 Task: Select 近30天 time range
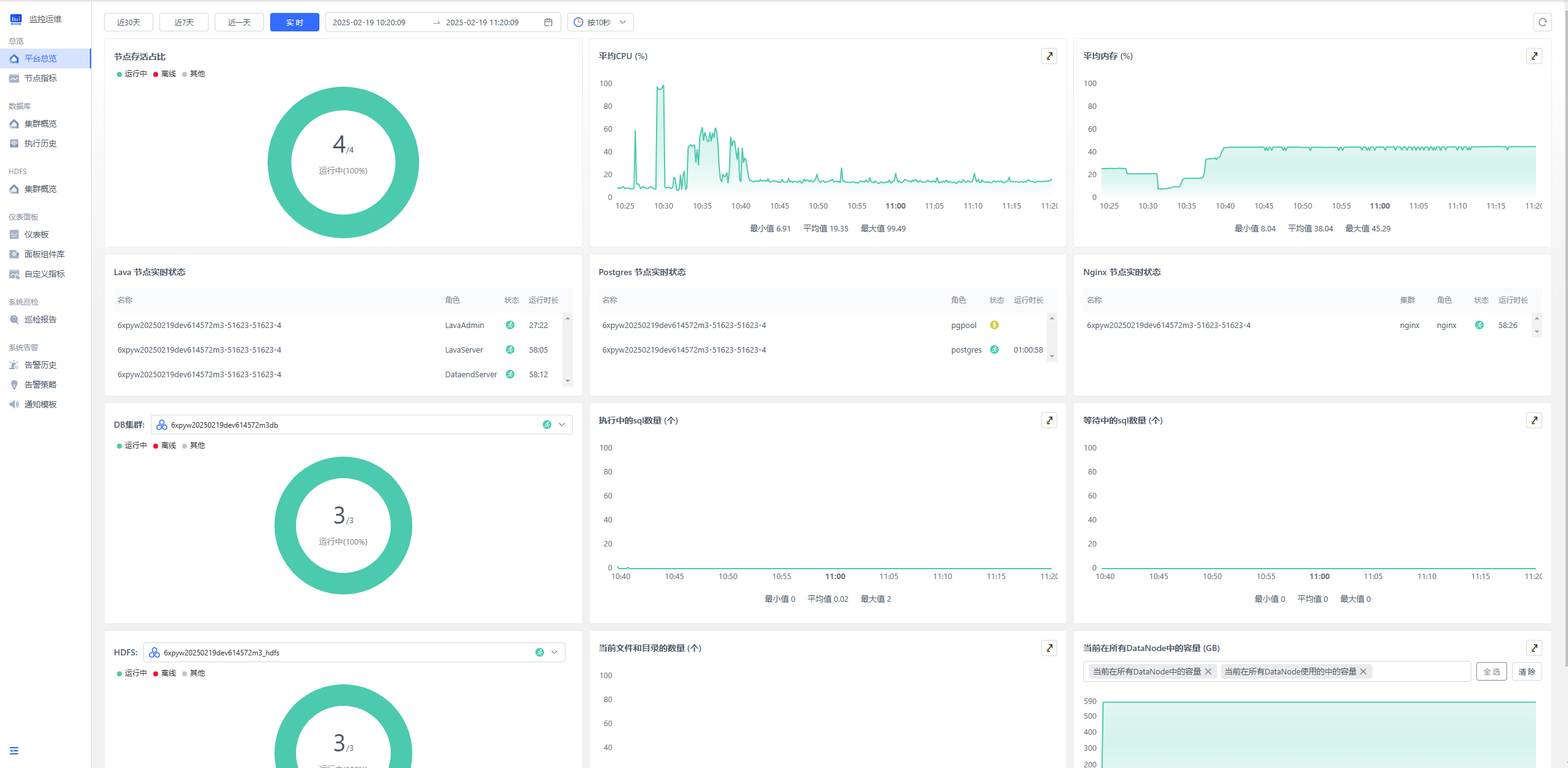tap(129, 22)
